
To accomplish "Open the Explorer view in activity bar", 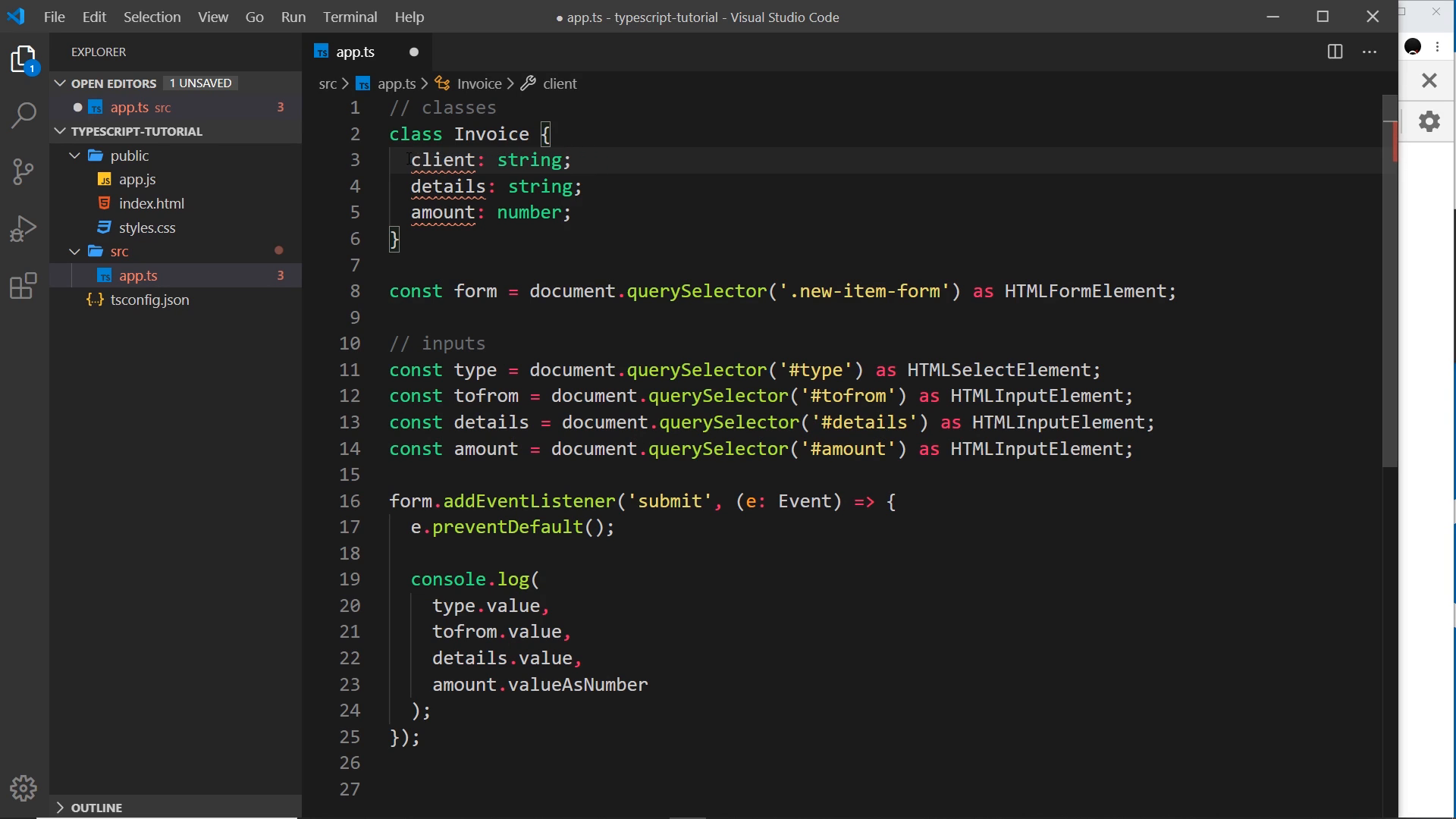I will 24,59.
